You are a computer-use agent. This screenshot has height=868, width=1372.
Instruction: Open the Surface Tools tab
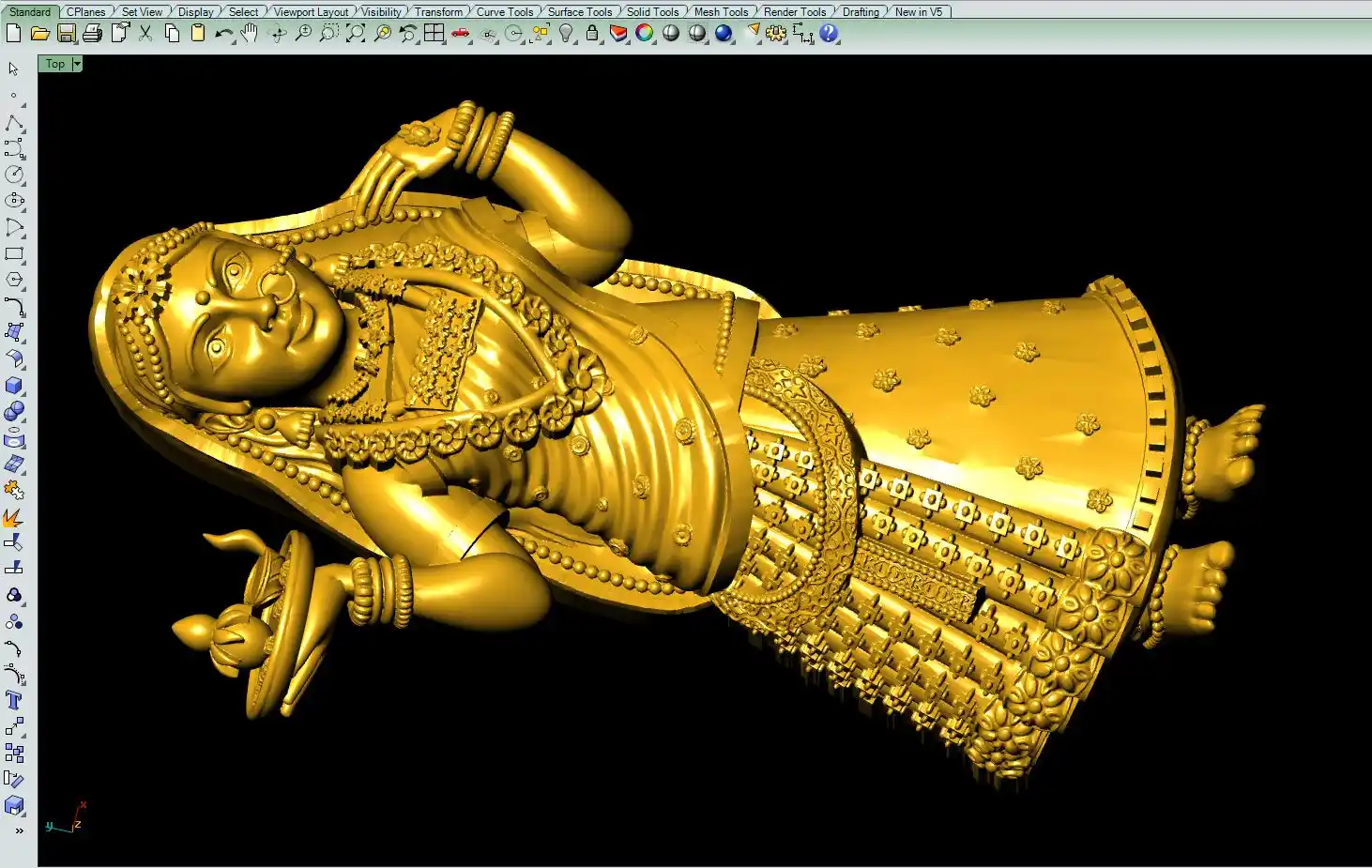pos(579,12)
